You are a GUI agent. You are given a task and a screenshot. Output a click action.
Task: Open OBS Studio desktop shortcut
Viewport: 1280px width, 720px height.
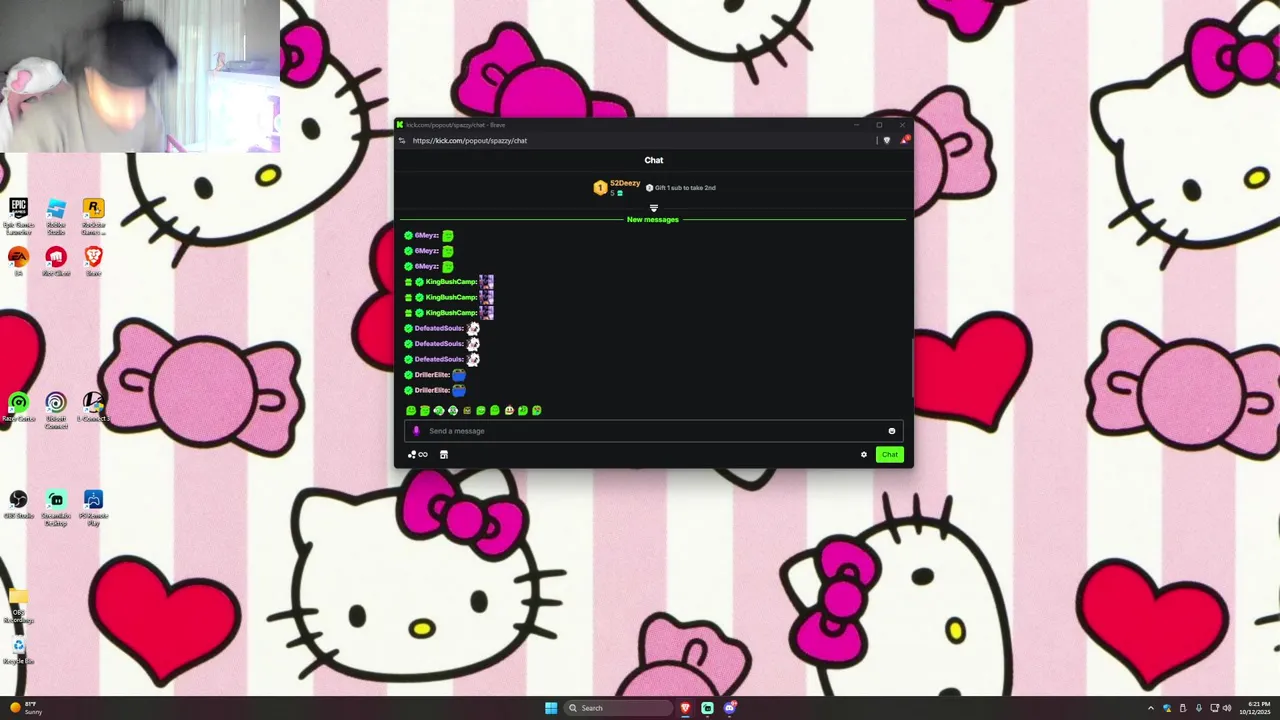[18, 505]
